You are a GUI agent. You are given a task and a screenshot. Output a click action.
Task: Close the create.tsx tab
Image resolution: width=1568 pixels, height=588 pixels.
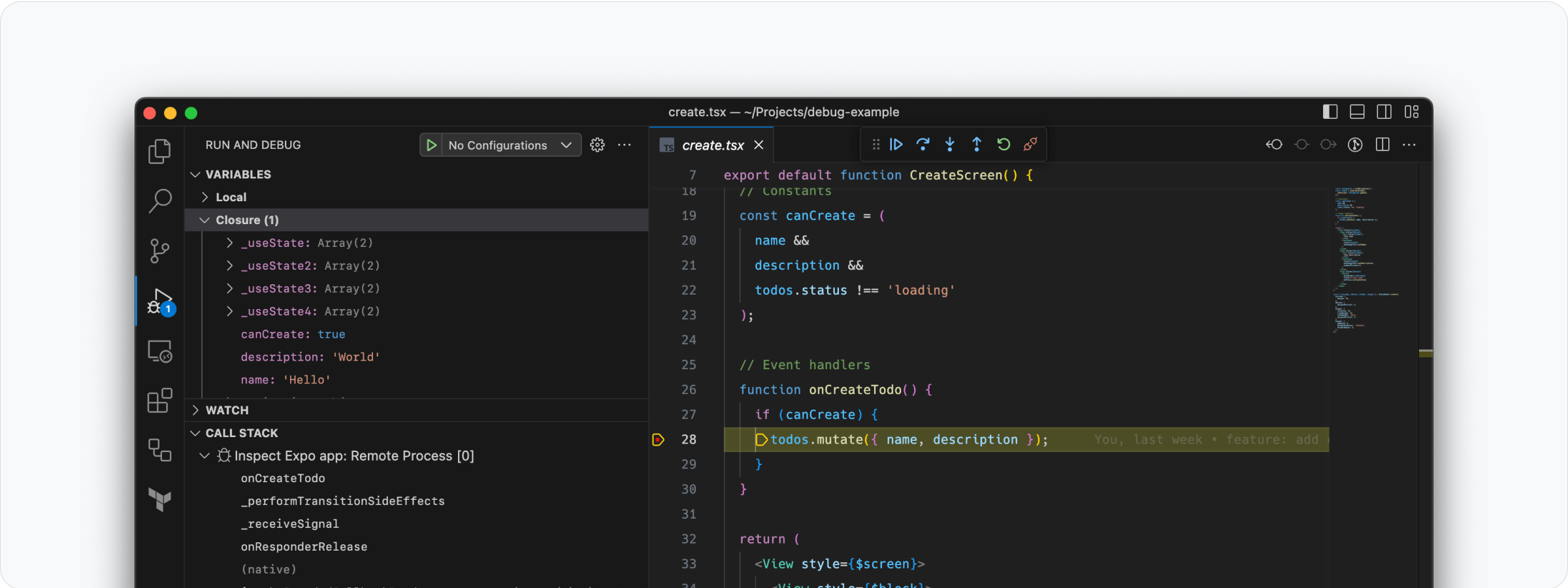759,145
